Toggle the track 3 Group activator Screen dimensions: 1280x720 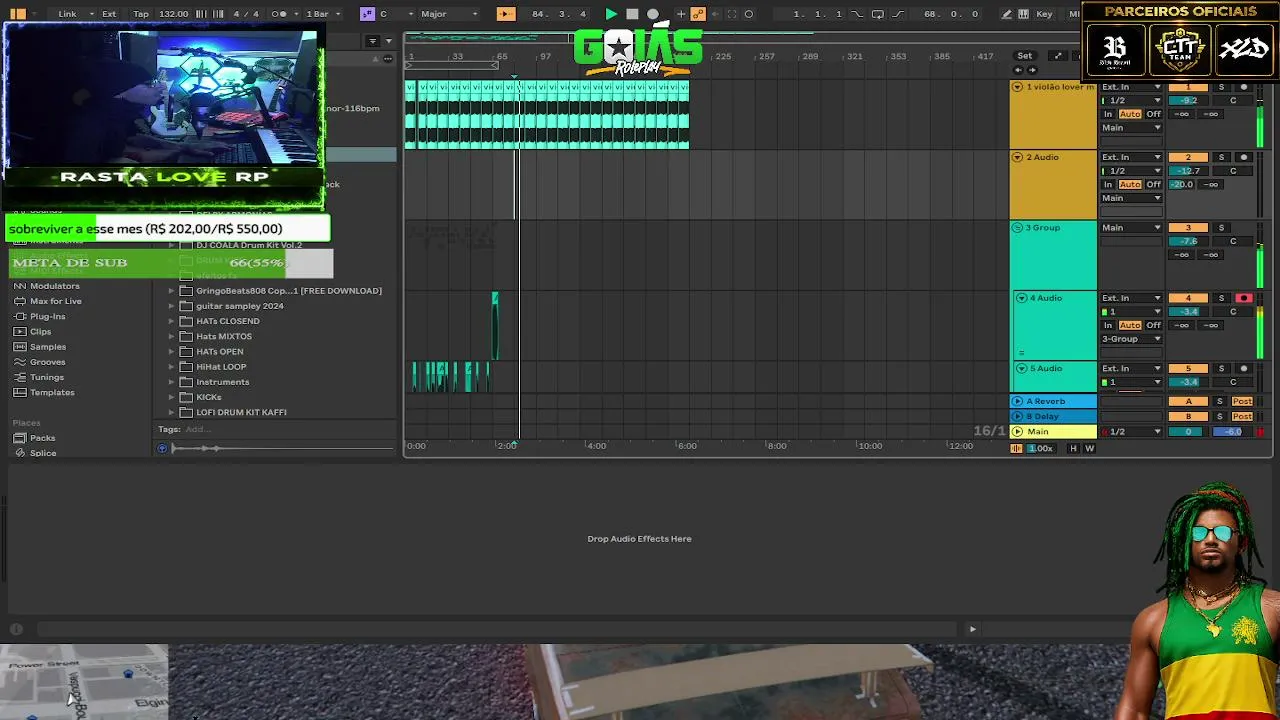pos(1188,228)
